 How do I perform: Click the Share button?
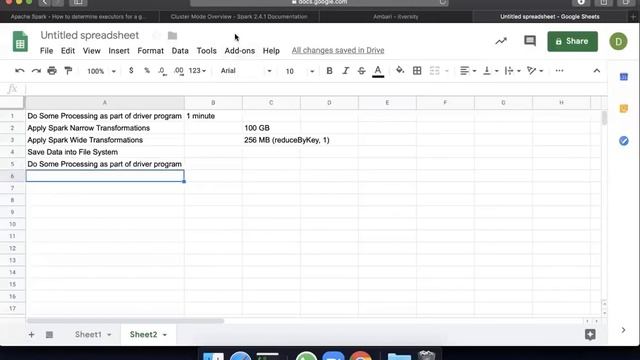click(x=572, y=41)
